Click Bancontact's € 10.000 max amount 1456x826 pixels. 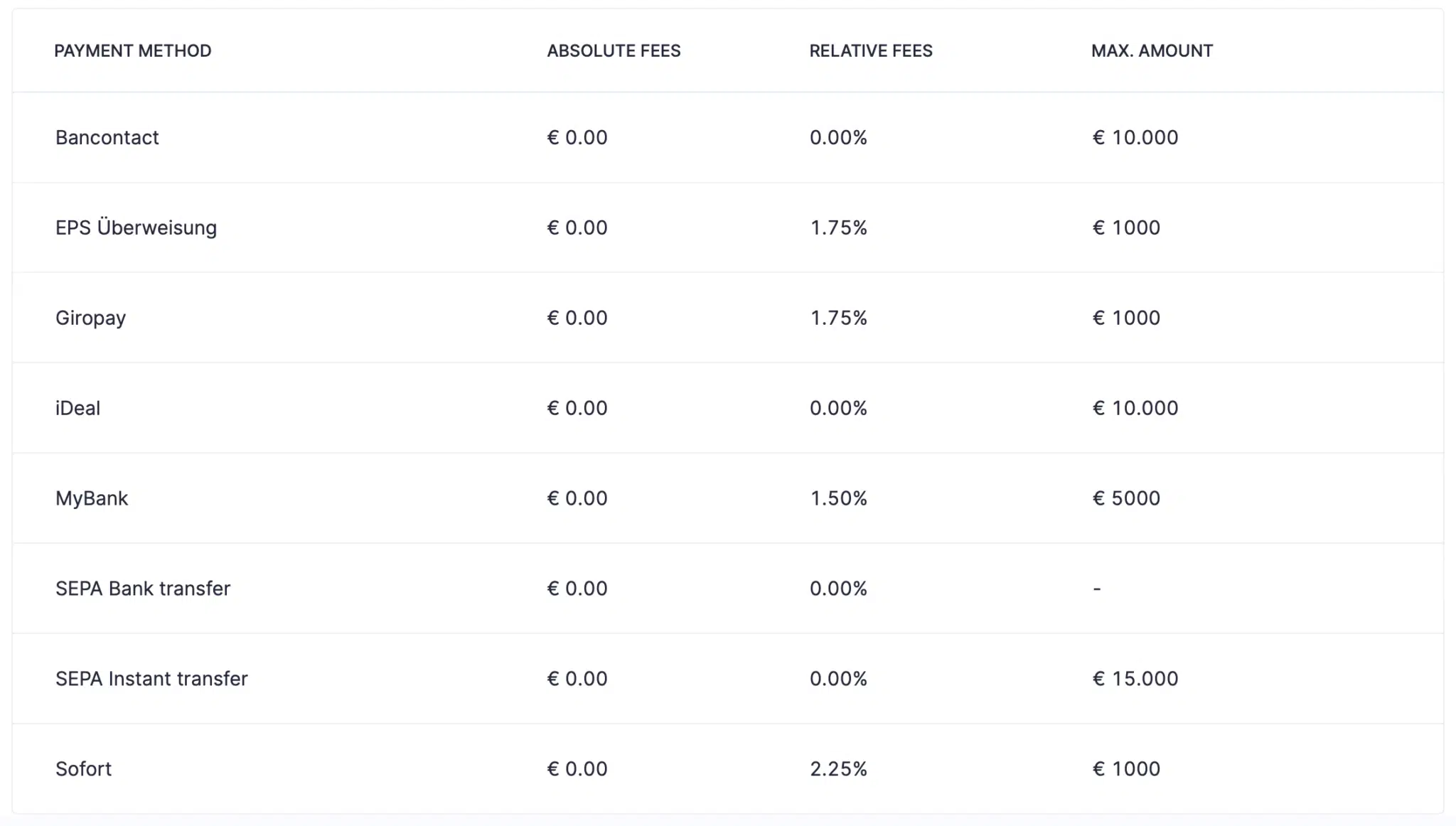(1135, 137)
